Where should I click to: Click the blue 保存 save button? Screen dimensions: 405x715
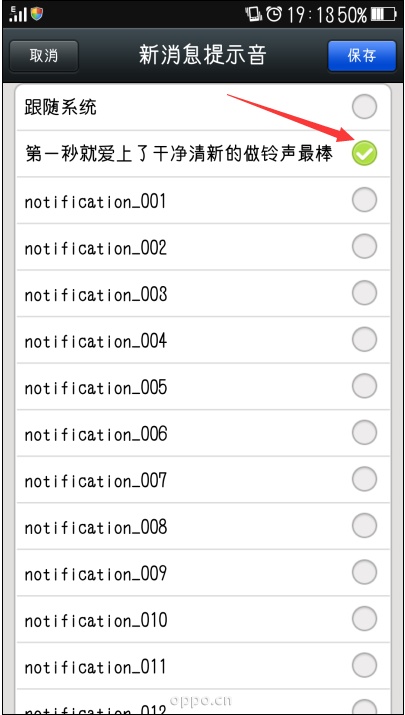pyautogui.click(x=362, y=56)
